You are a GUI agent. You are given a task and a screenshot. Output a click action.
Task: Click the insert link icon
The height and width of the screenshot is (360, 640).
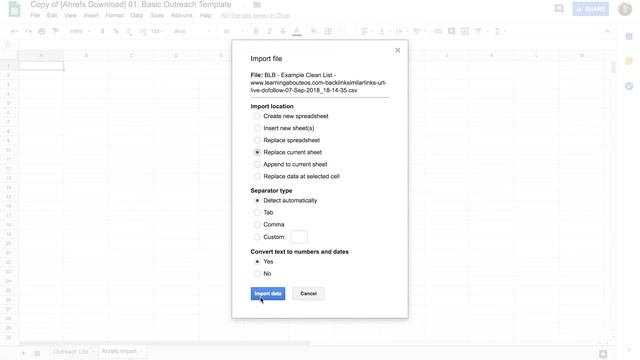coord(438,31)
